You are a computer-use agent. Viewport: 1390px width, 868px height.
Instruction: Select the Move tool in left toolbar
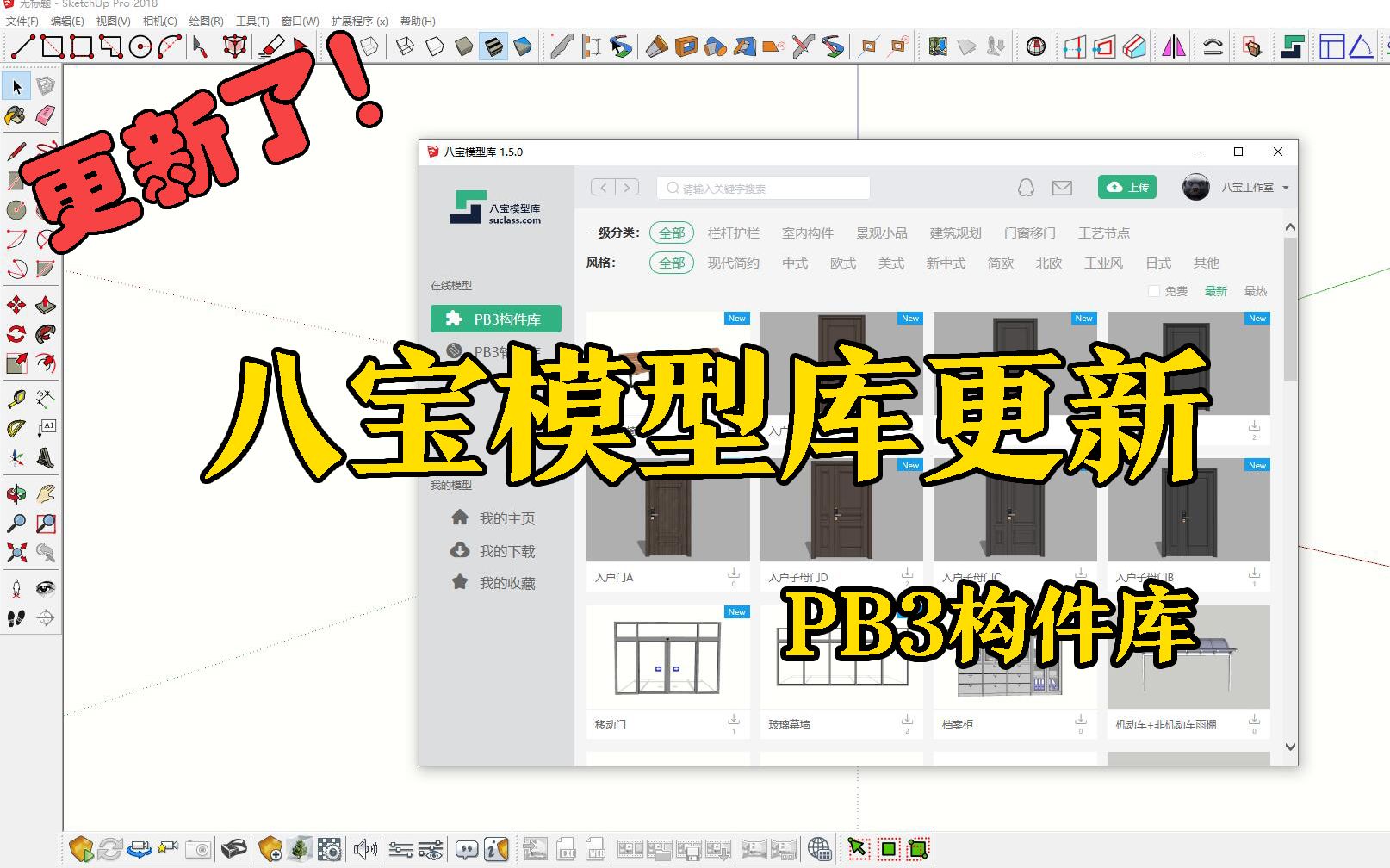point(16,305)
